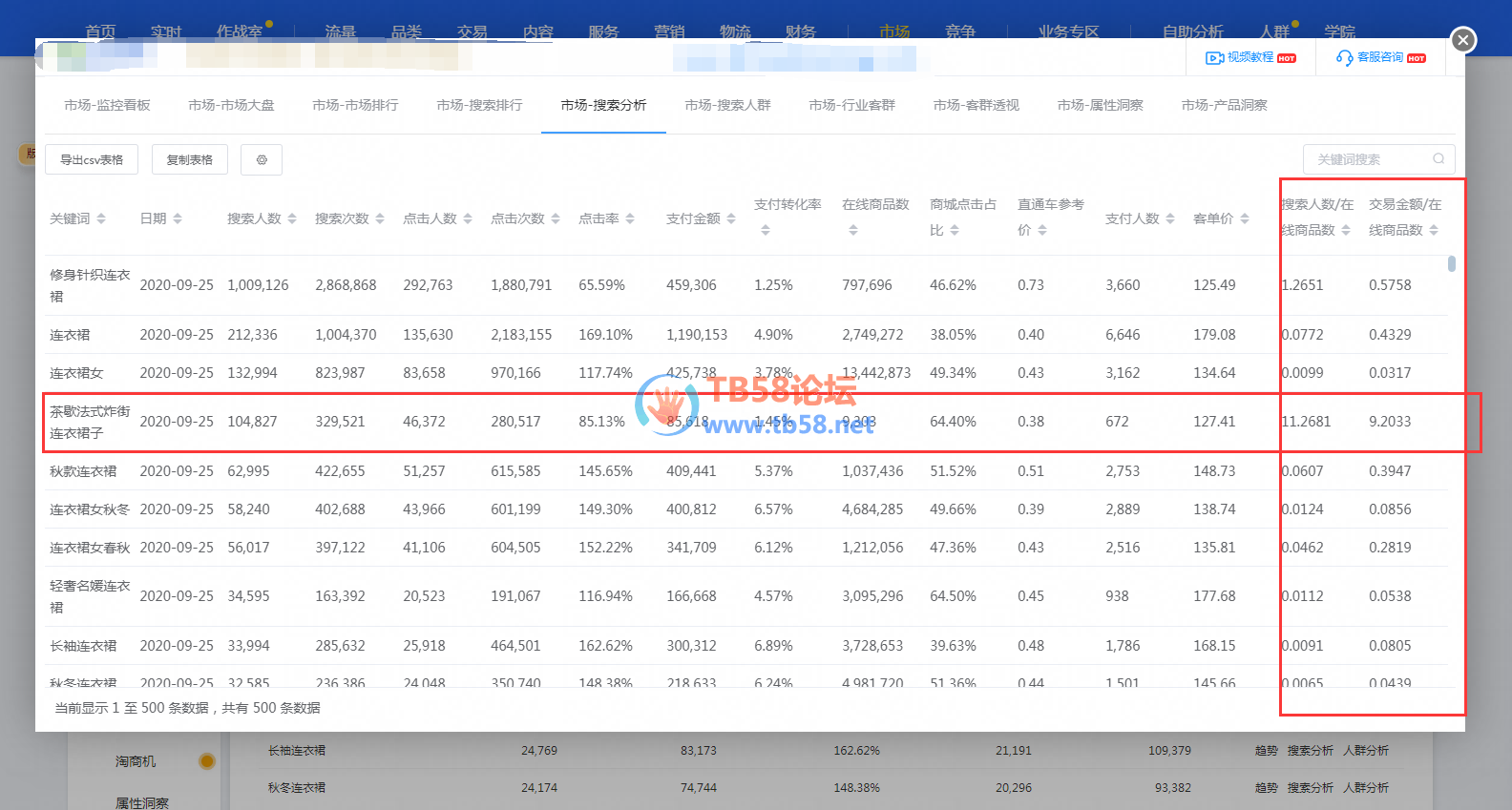Click keyword 连衣裙女春秋 cell
Screen dimensions: 1512x810
pyautogui.click(x=90, y=548)
